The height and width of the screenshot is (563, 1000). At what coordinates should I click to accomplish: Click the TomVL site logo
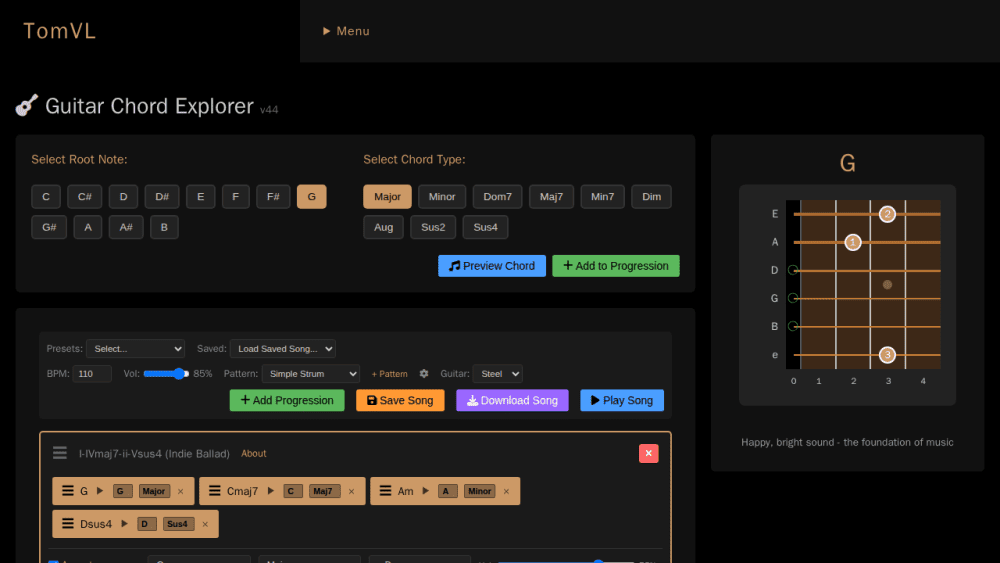[x=59, y=31]
